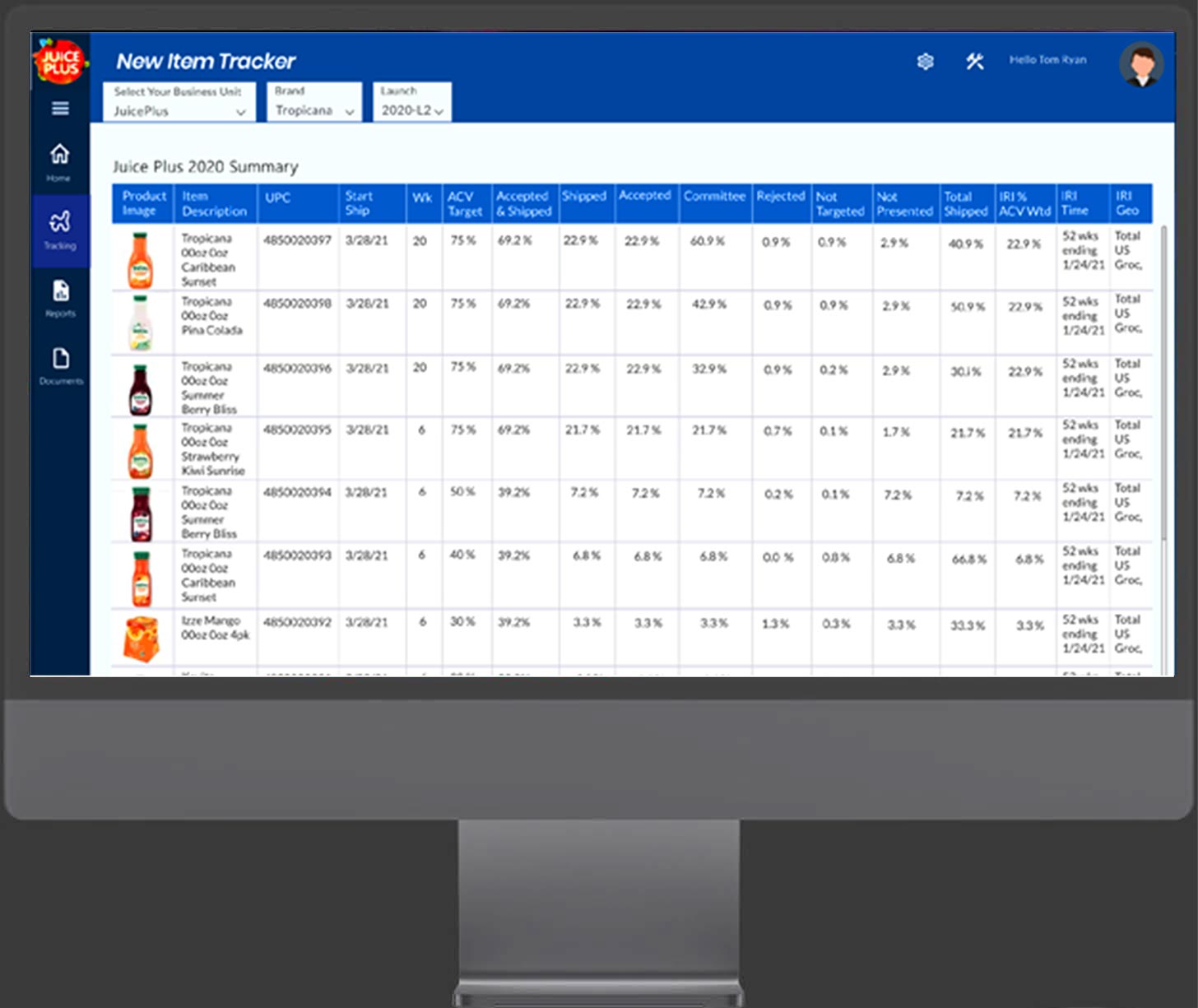Click the 30 % ACV Target value
This screenshot has height=1008, width=1198.
[x=462, y=621]
